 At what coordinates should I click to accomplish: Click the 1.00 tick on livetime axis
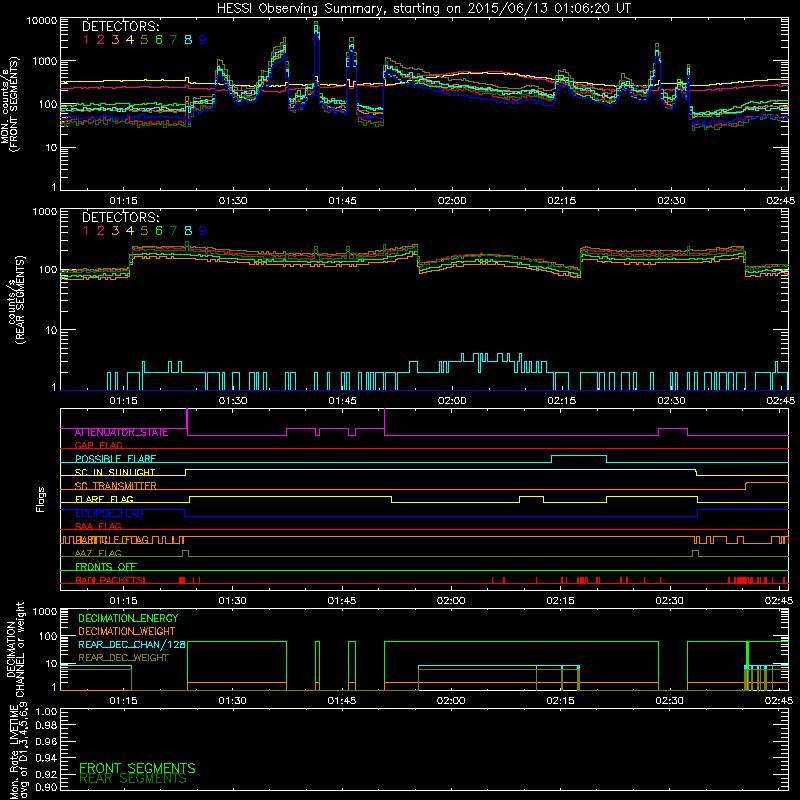pos(46,711)
